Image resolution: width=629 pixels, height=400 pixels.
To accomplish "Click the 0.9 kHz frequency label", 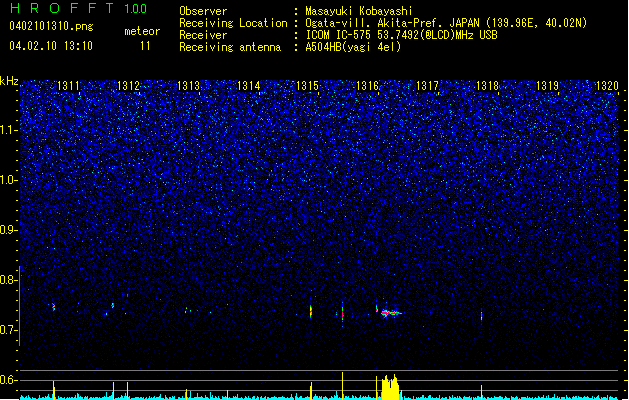I will 8,230.
